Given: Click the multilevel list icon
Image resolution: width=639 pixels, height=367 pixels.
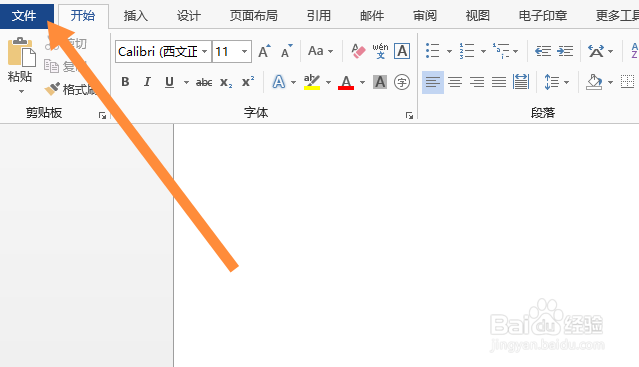Looking at the screenshot, I should [501, 51].
